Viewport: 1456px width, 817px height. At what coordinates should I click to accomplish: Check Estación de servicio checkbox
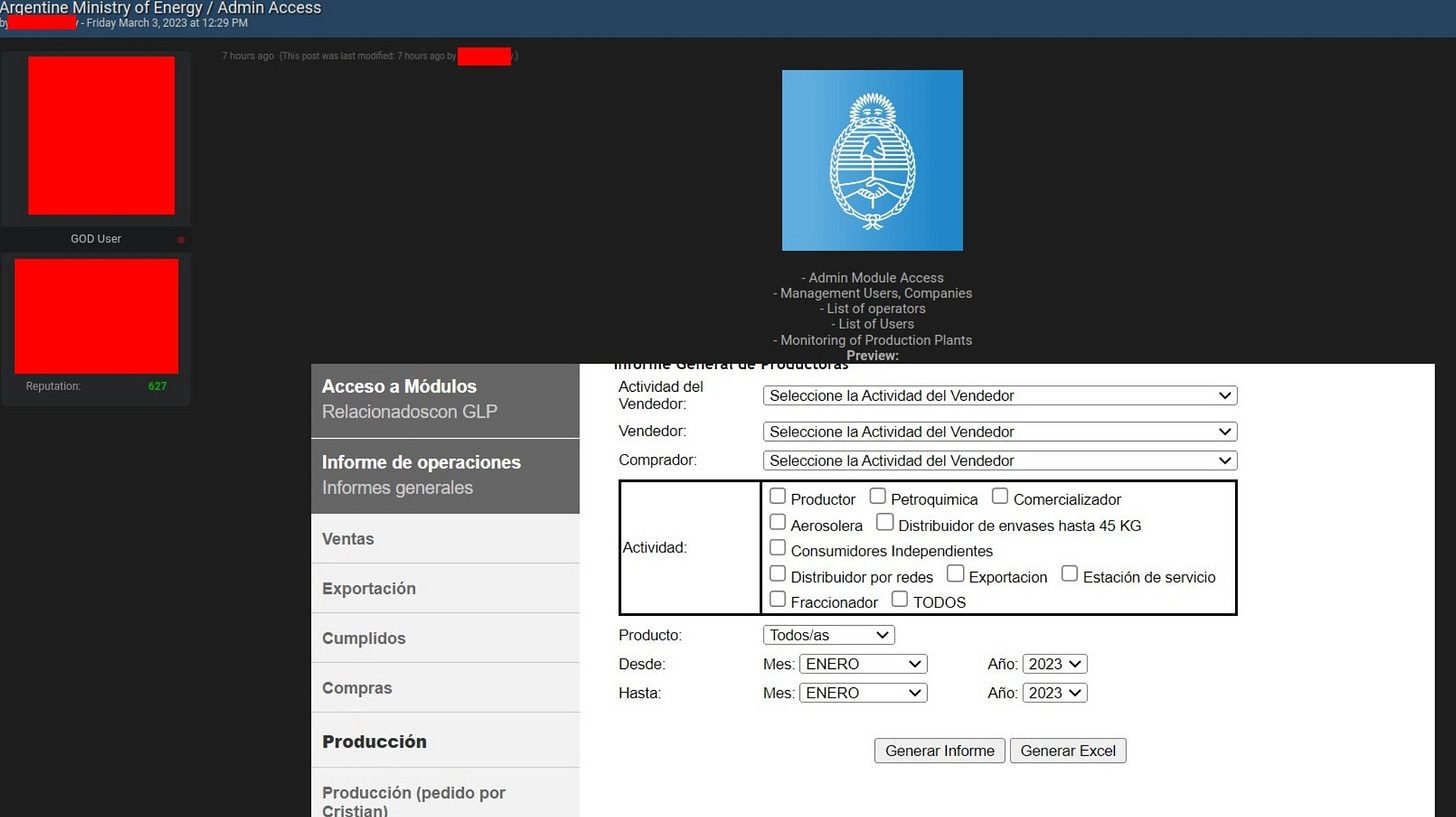[1069, 574]
